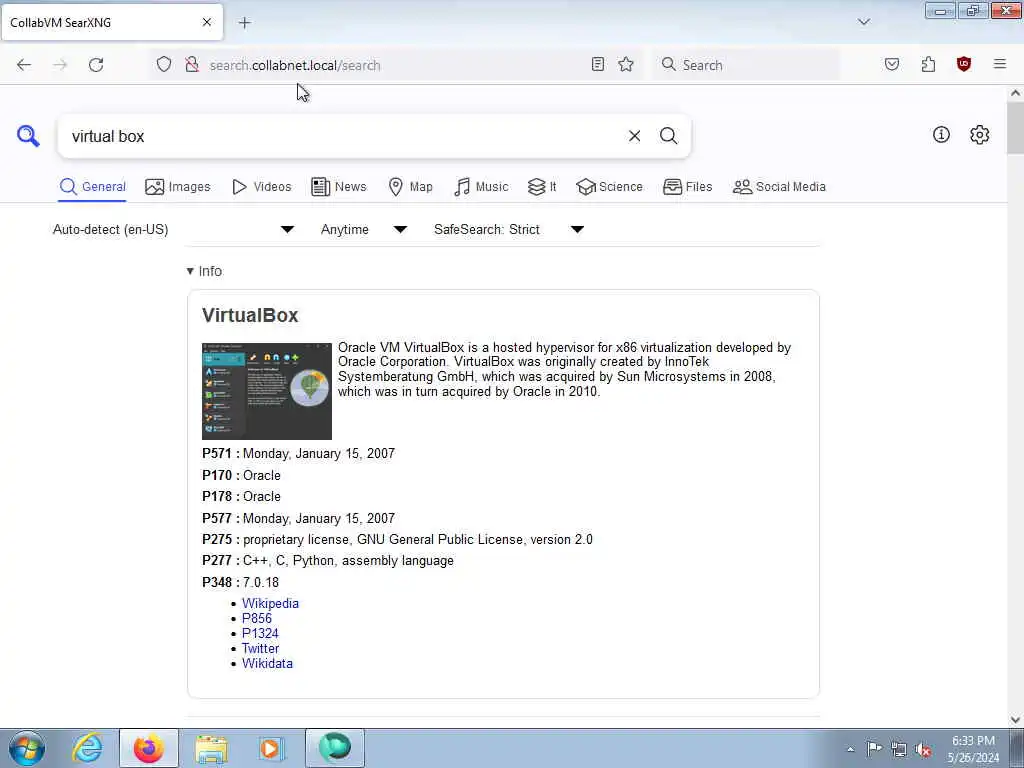
Task: Open the Firefox hamburger menu
Action: click(x=1000, y=64)
